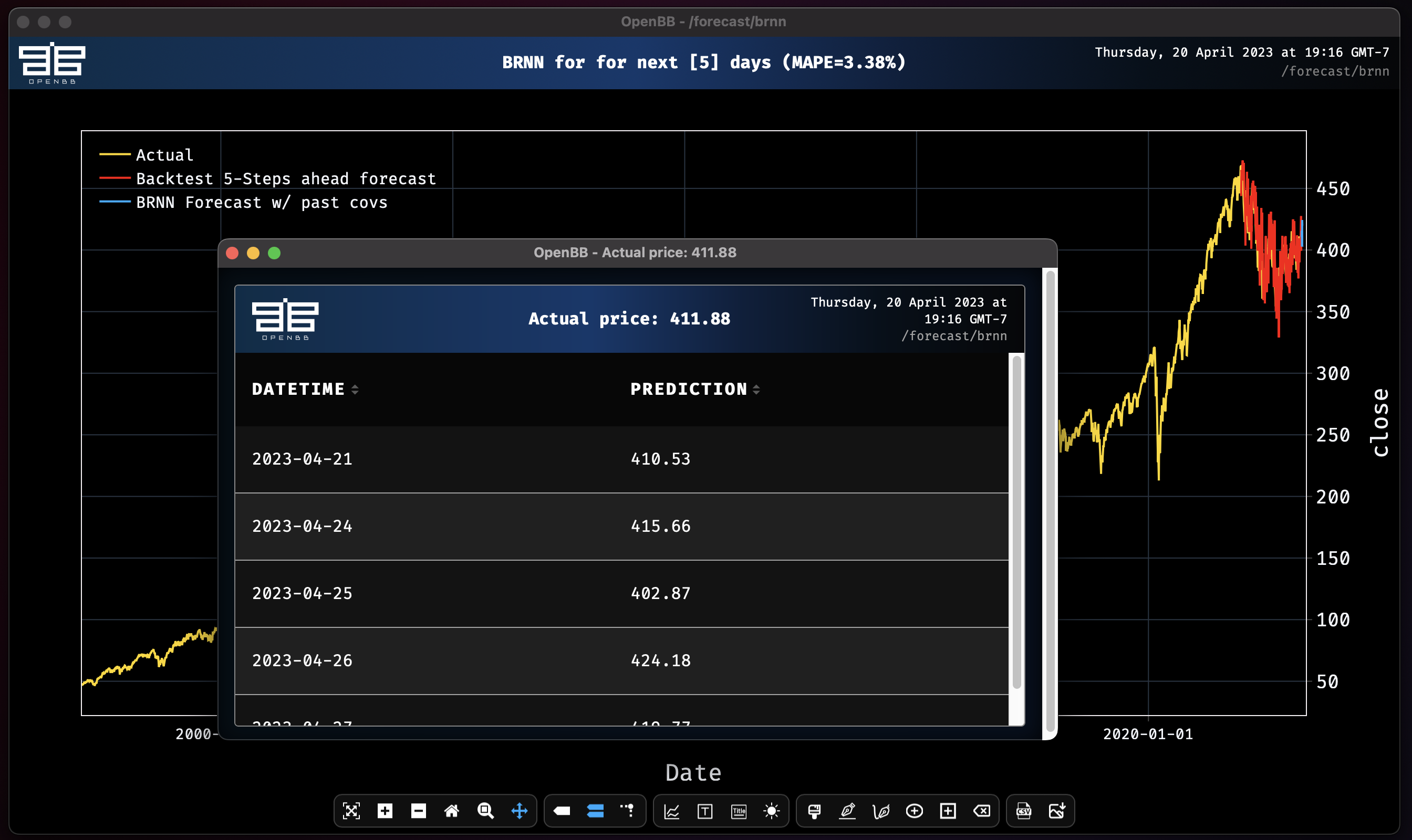Click the 2023-04-21 date cell
1412x840 pixels.
click(x=303, y=458)
